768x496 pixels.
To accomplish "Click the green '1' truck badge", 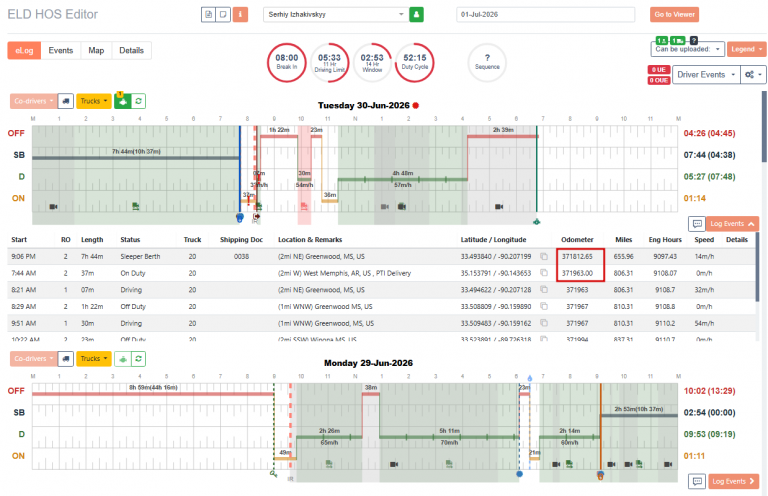I will 678,40.
